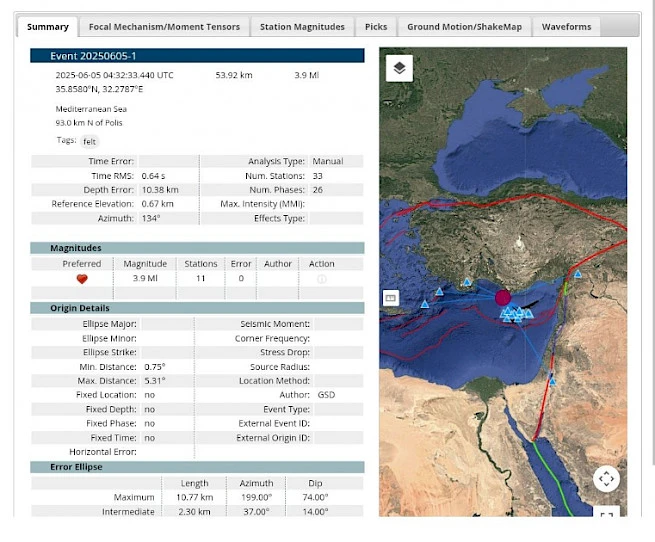Click the southernmost station triangle near Red Sea
This screenshot has width=655, height=542.
[551, 380]
